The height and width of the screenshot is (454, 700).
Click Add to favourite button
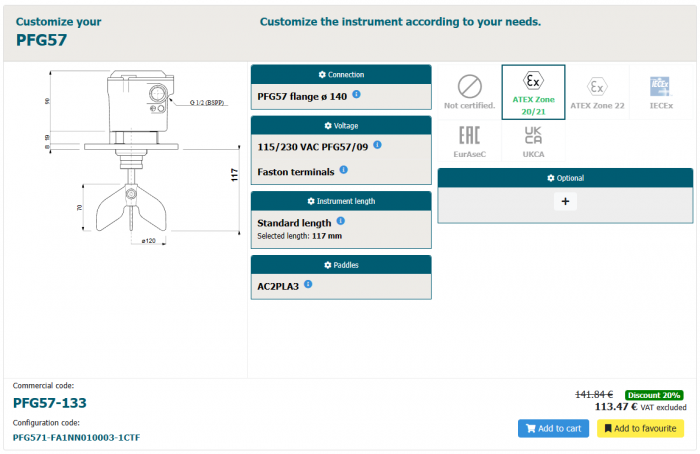coord(640,428)
